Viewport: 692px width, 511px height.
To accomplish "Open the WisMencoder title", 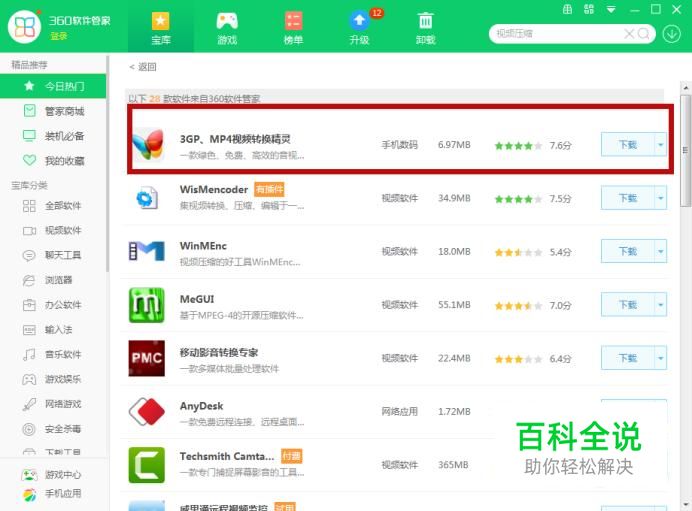I will pos(214,190).
